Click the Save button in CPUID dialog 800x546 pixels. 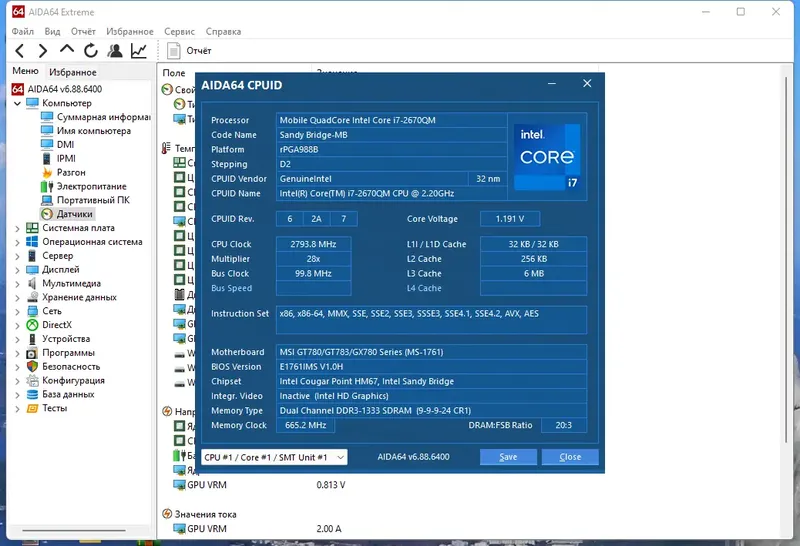pyautogui.click(x=508, y=457)
